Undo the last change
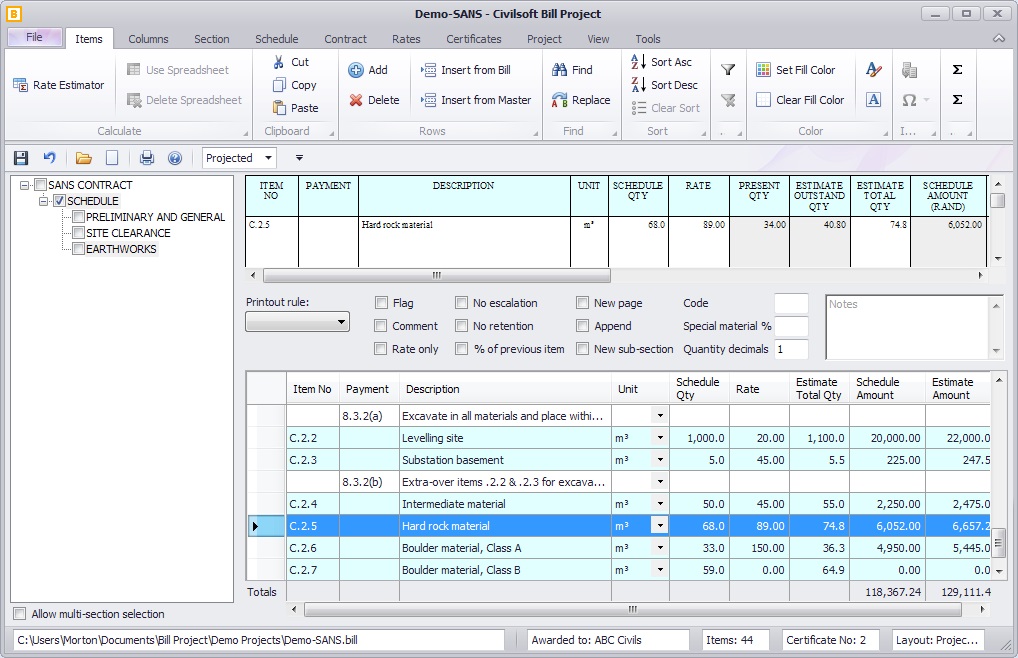 click(49, 158)
